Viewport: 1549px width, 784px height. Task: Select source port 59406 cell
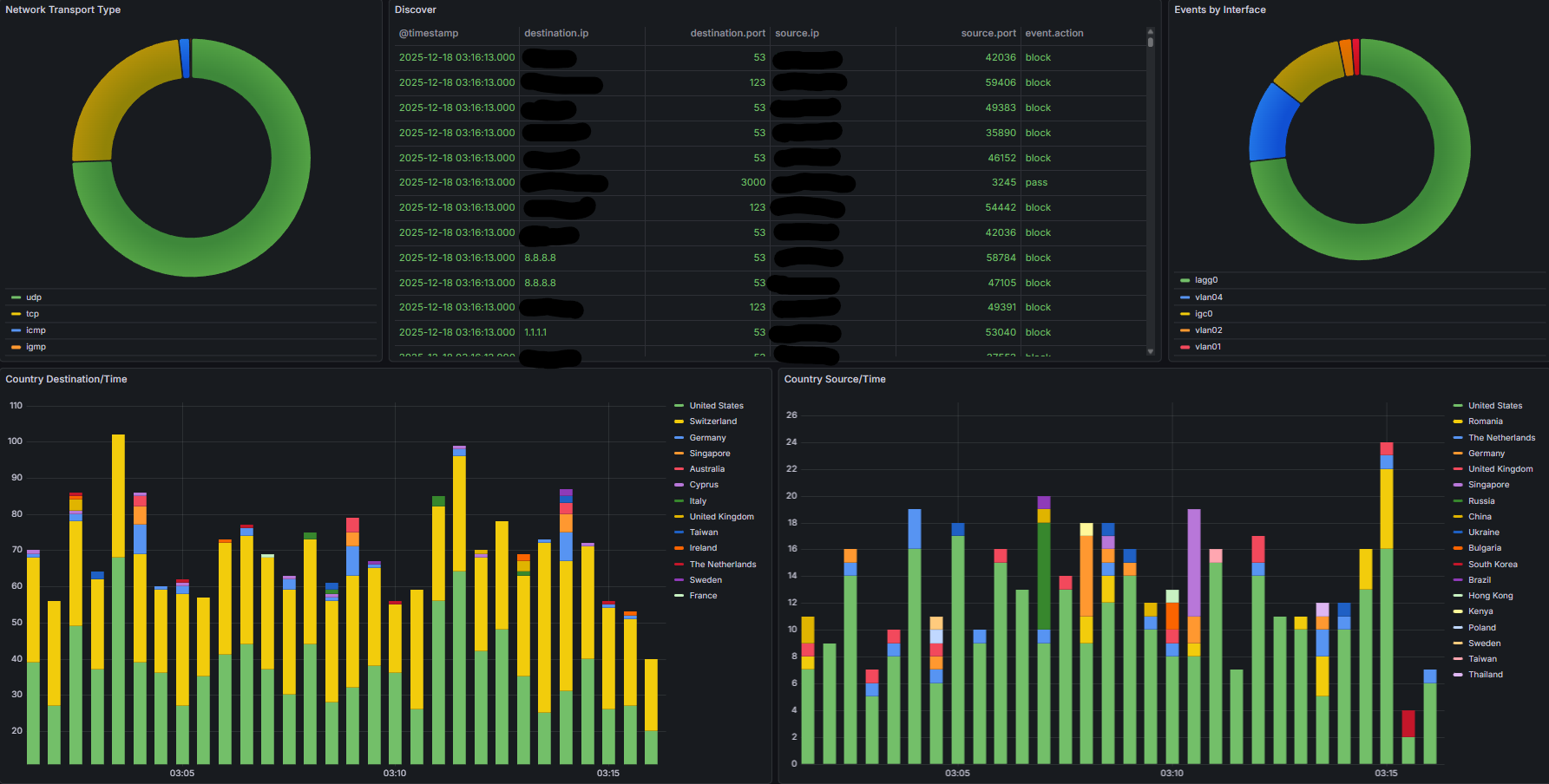pyautogui.click(x=1001, y=82)
